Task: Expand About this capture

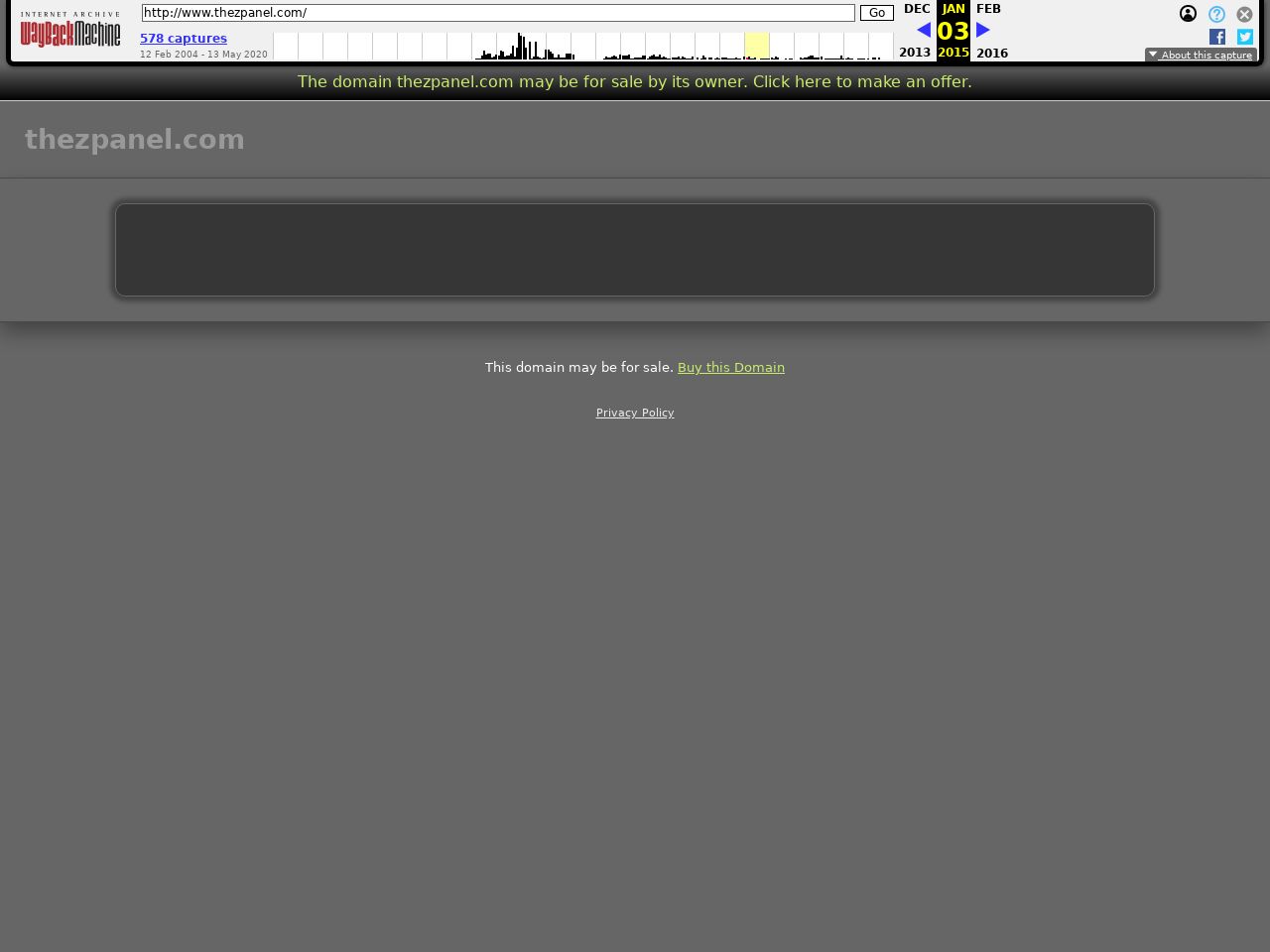Action: [x=1201, y=56]
